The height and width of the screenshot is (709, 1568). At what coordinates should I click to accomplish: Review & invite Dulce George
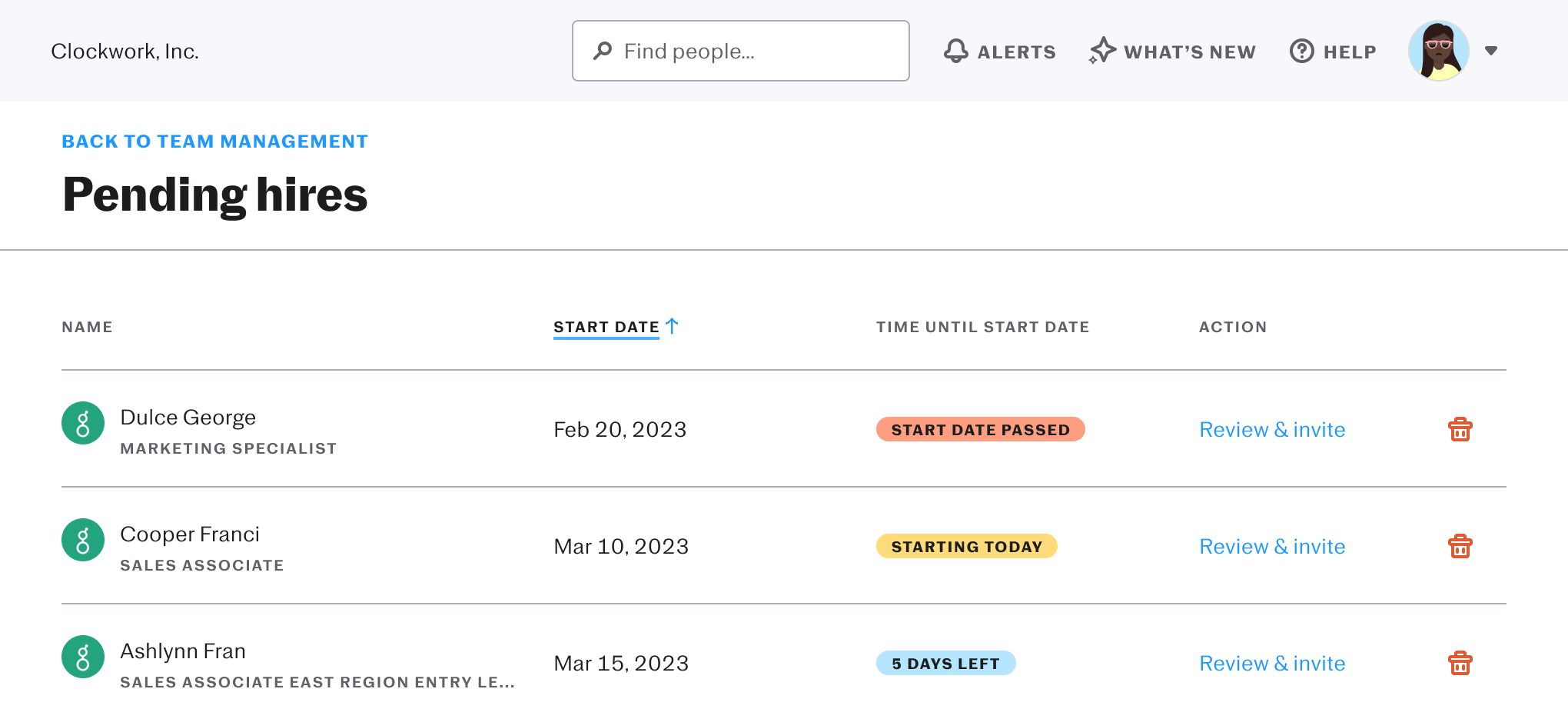[x=1272, y=430]
